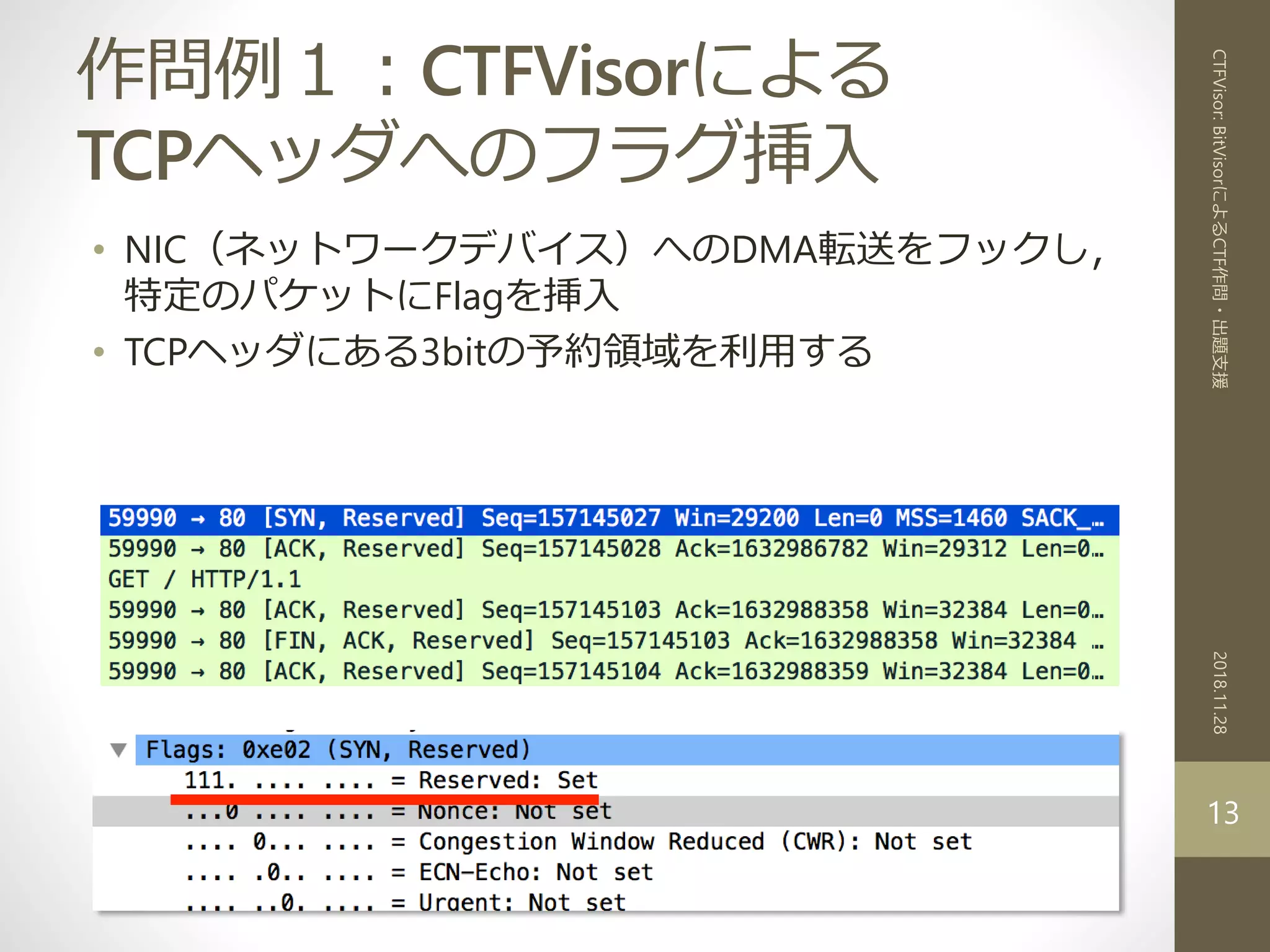The height and width of the screenshot is (952, 1270).
Task: Select ACK packet with Seq=157145028
Action: point(610,550)
